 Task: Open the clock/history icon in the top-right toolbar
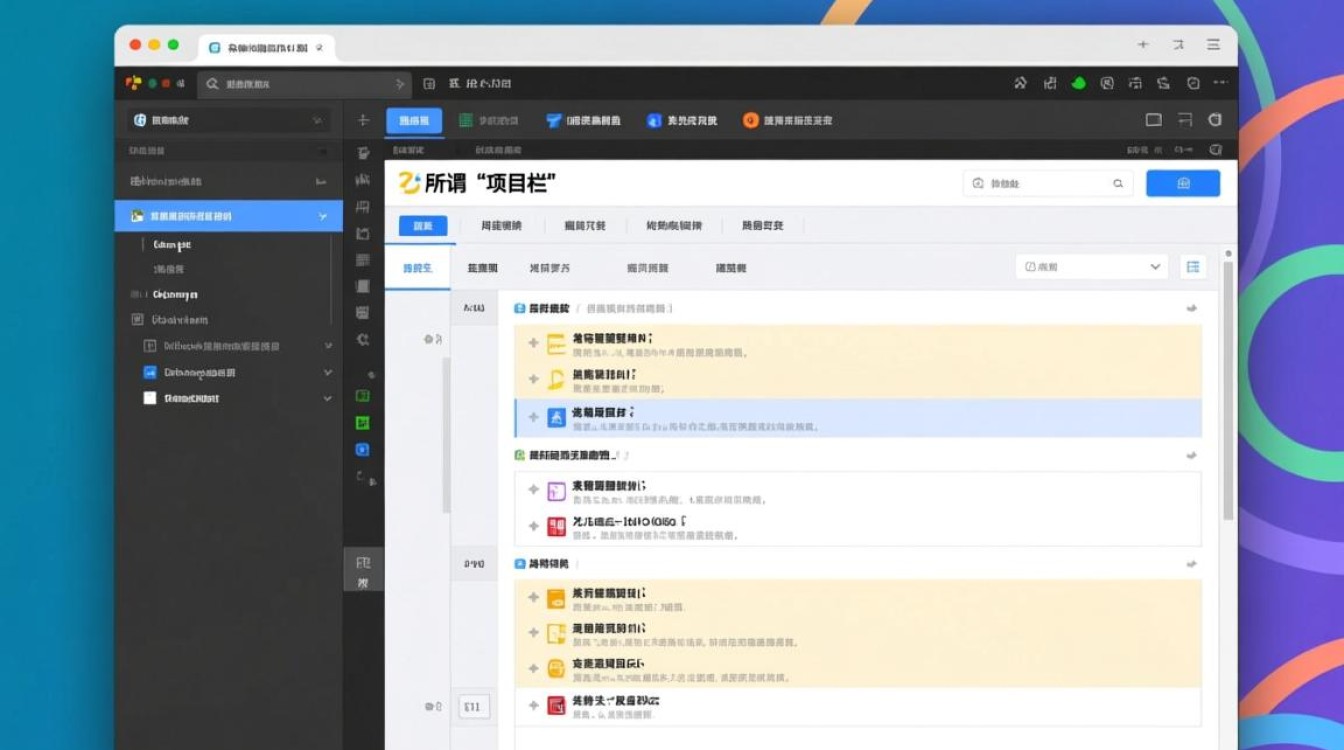point(1194,84)
